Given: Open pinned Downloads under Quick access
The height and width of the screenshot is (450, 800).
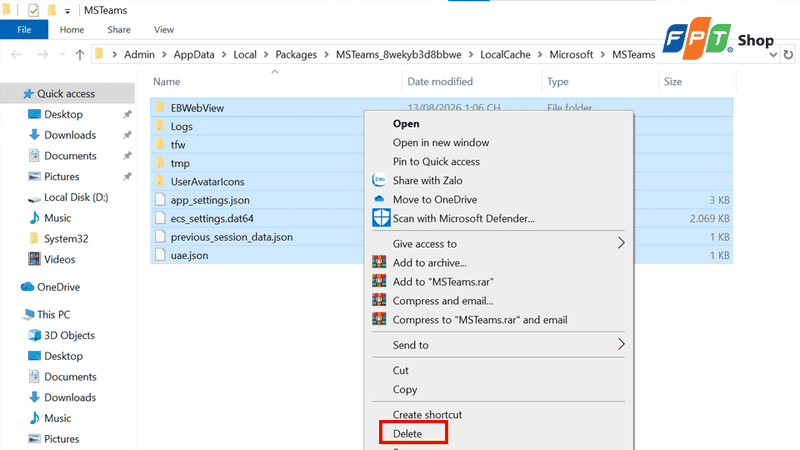Looking at the screenshot, I should point(70,135).
